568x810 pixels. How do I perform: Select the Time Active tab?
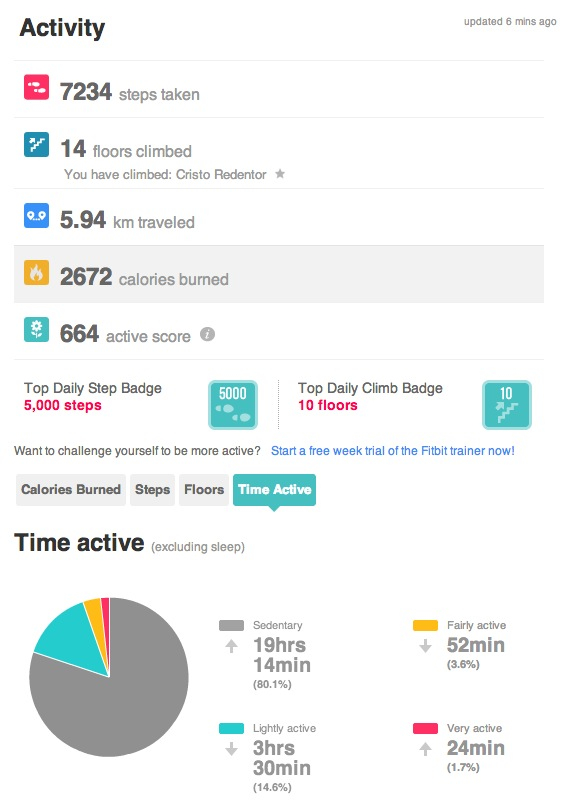point(274,490)
